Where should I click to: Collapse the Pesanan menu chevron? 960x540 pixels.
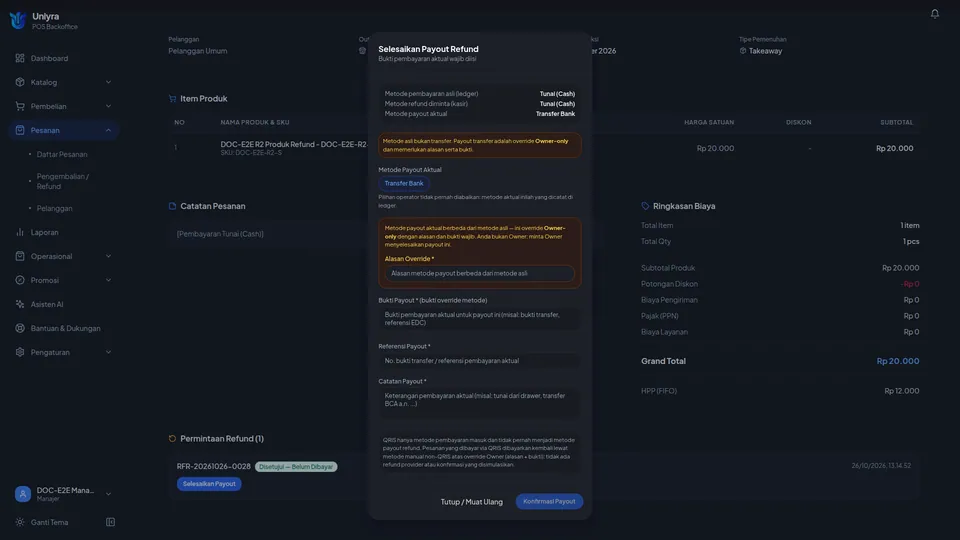(108, 130)
